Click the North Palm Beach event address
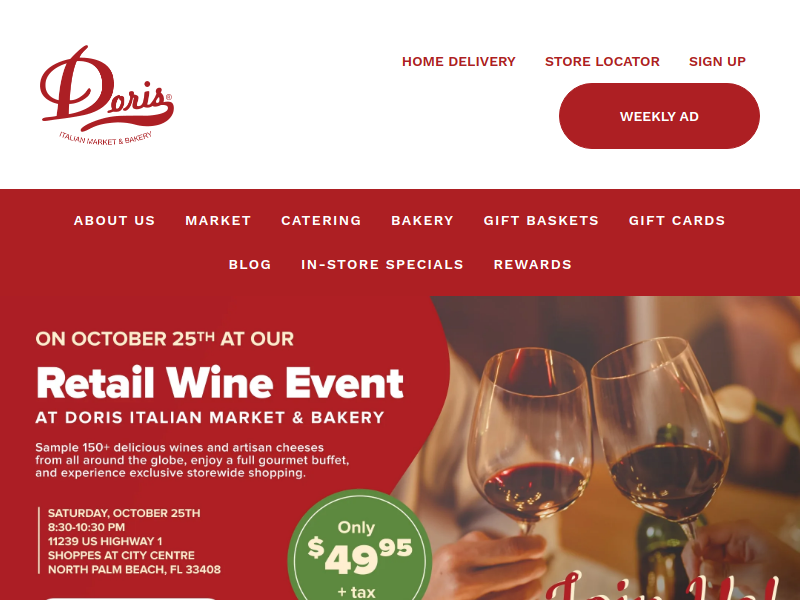Viewport: 800px width, 600px height. coord(134,555)
